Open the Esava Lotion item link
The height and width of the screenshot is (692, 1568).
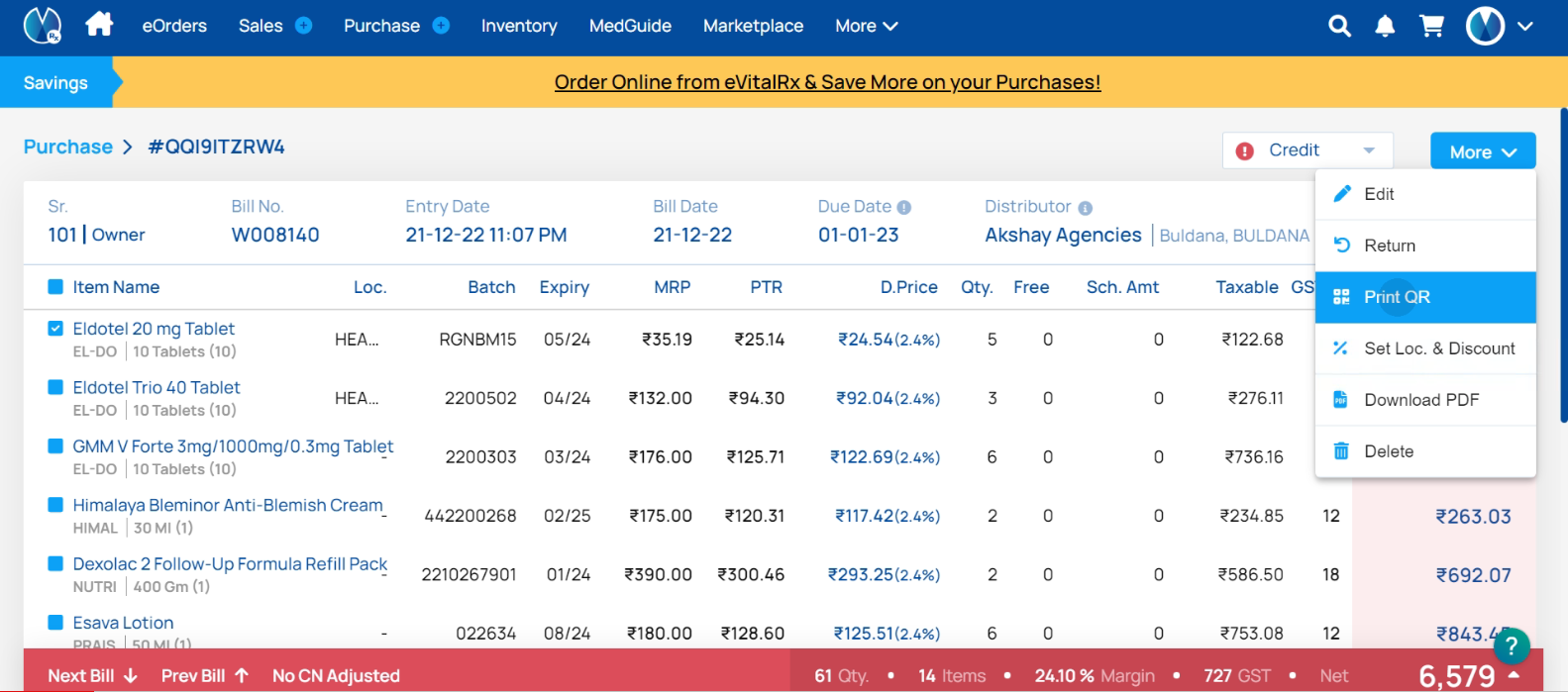[x=123, y=623]
